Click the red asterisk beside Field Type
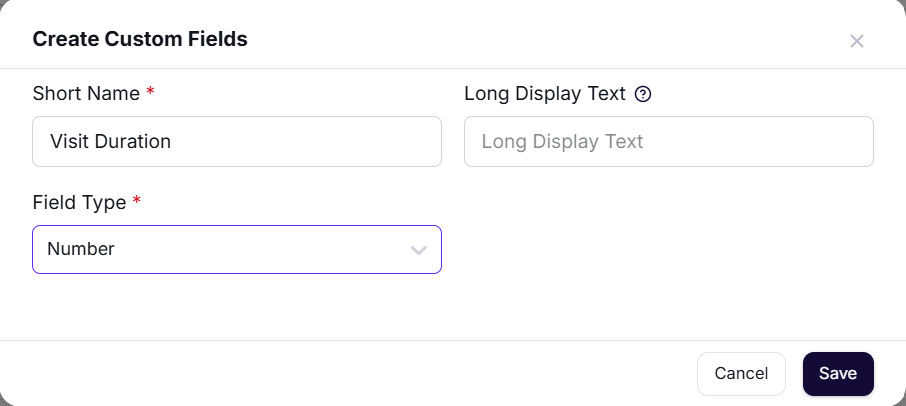906x406 pixels. coord(136,201)
